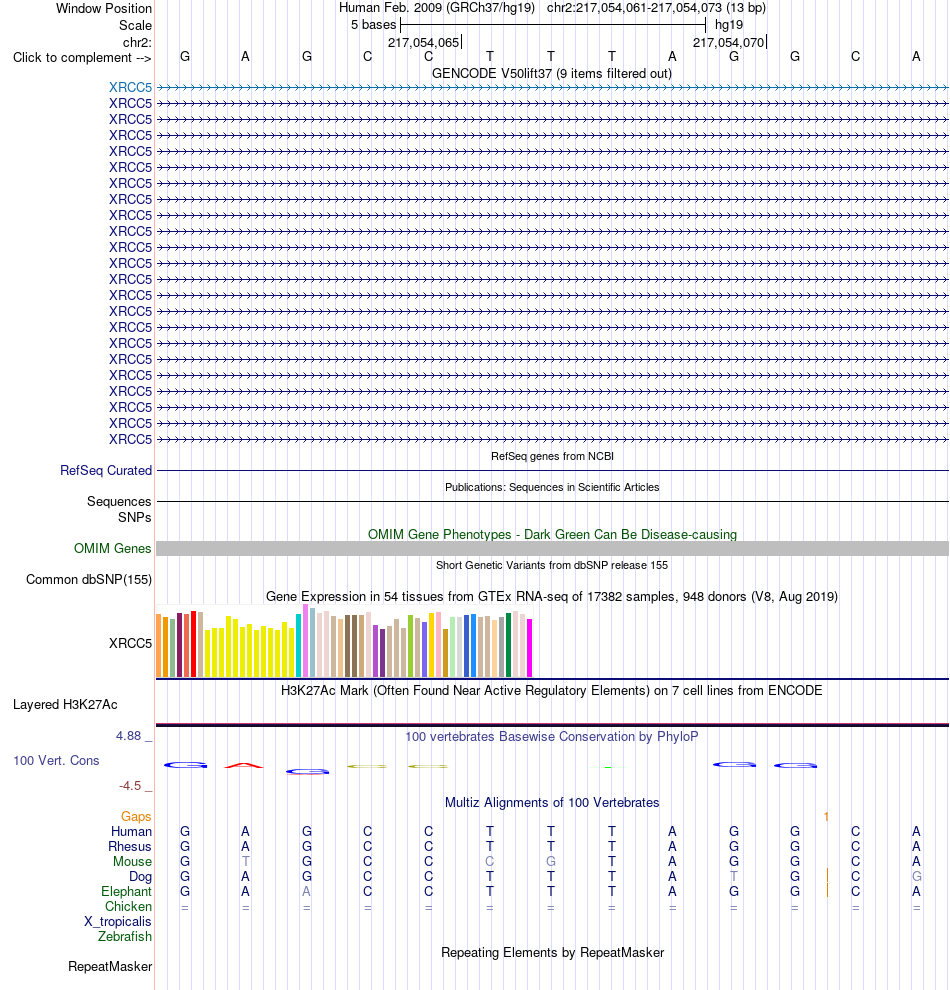This screenshot has width=950, height=990.
Task: Open the RefSeq Curated track label
Action: 106,470
